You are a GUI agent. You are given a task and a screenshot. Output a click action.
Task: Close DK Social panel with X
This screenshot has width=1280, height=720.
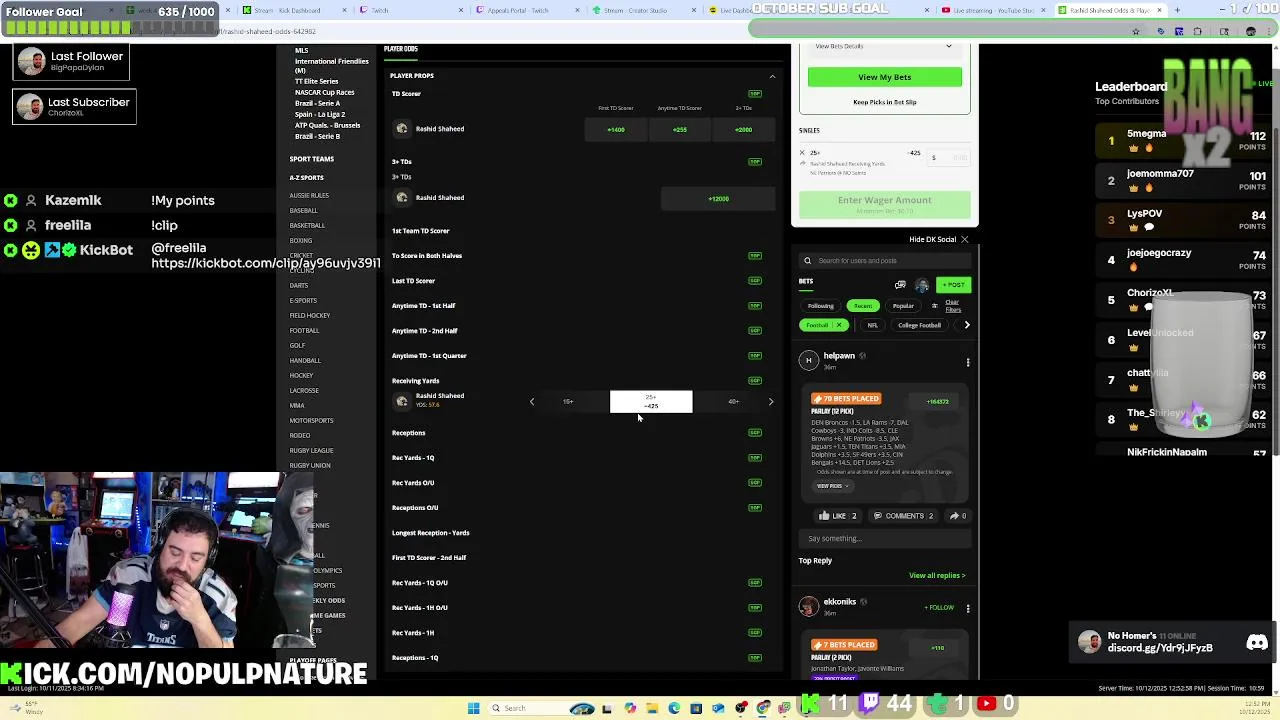point(964,240)
